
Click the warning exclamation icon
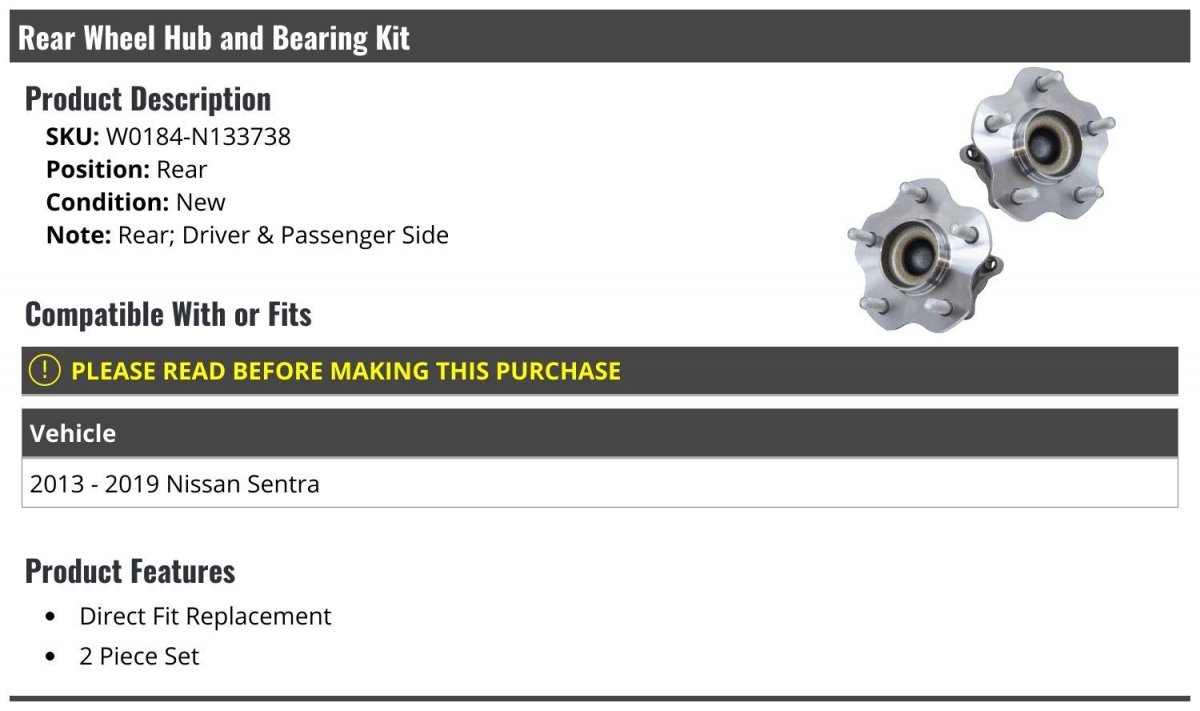coord(45,370)
